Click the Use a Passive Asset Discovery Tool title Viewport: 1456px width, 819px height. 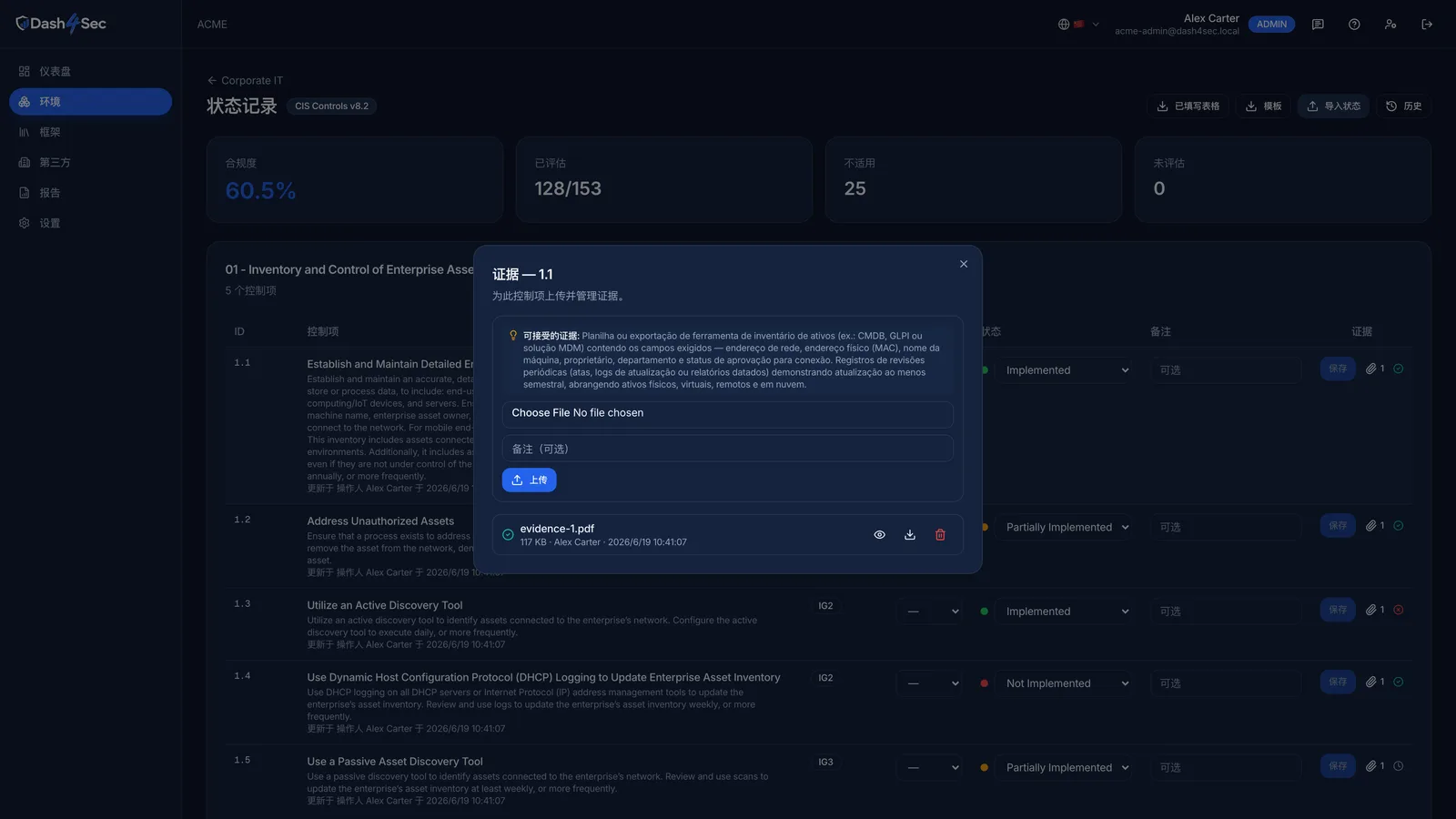point(395,762)
